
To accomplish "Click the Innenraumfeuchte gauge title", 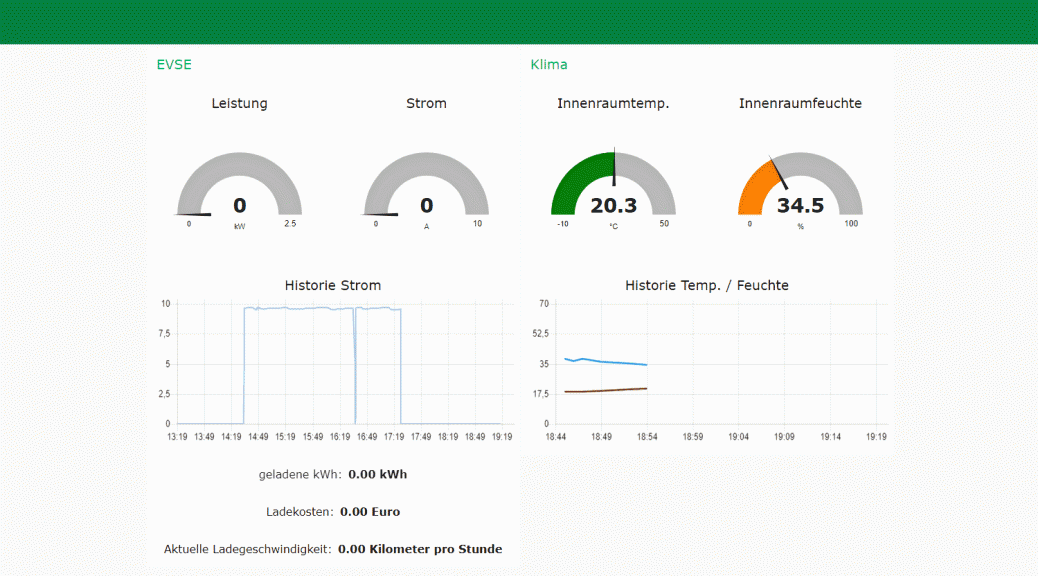I will coord(800,103).
